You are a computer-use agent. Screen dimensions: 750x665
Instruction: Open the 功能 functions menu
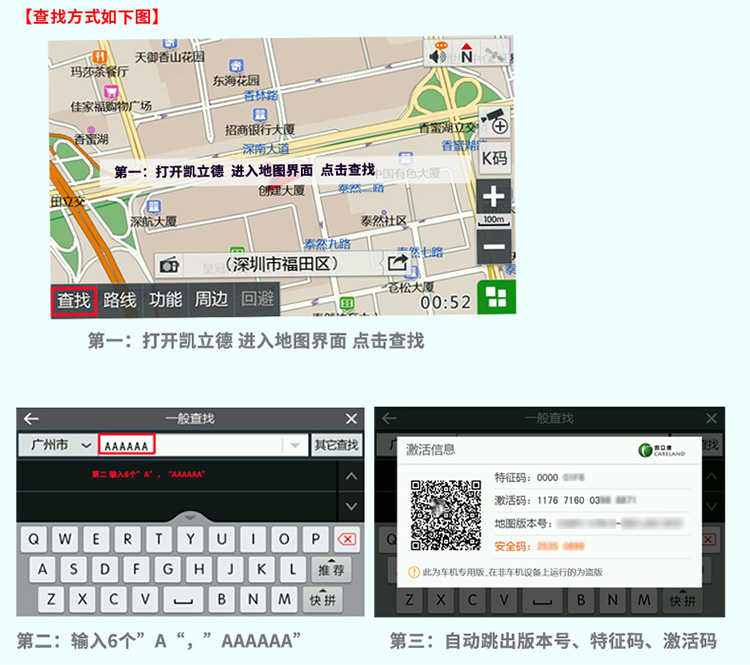pyautogui.click(x=165, y=300)
